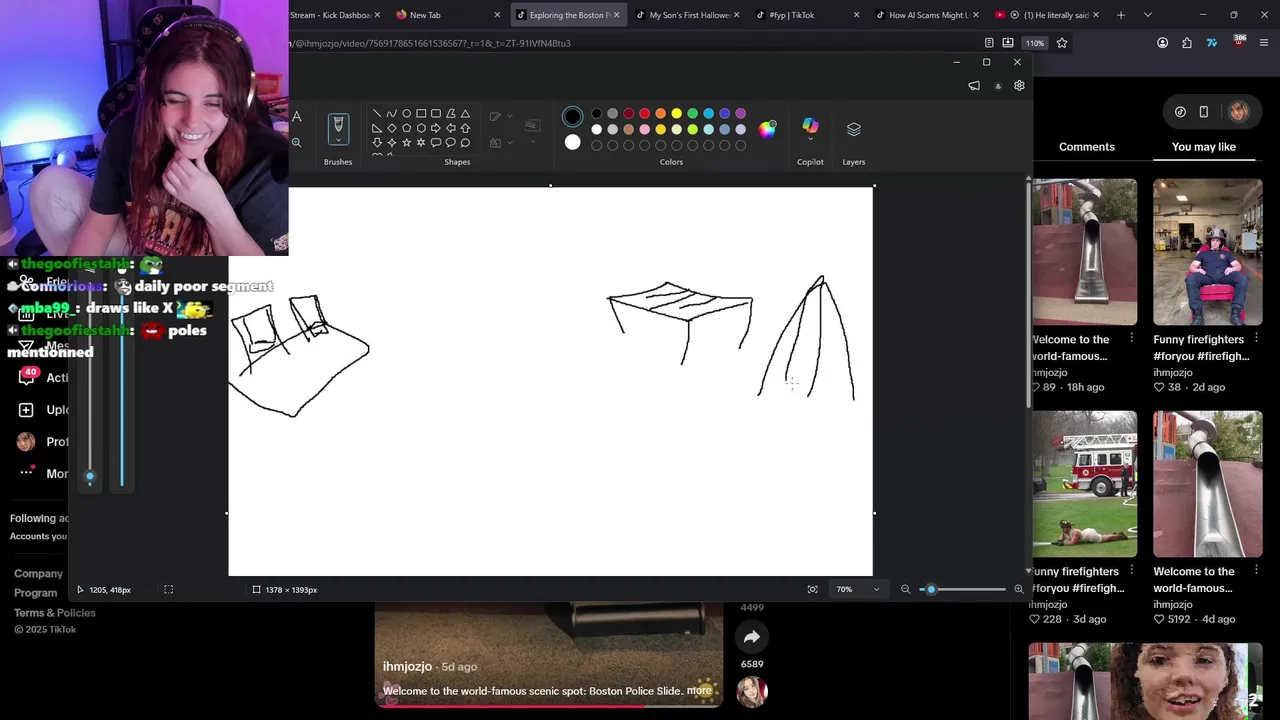The width and height of the screenshot is (1280, 720).
Task: Toggle Firefox reader view icon
Action: tap(989, 43)
